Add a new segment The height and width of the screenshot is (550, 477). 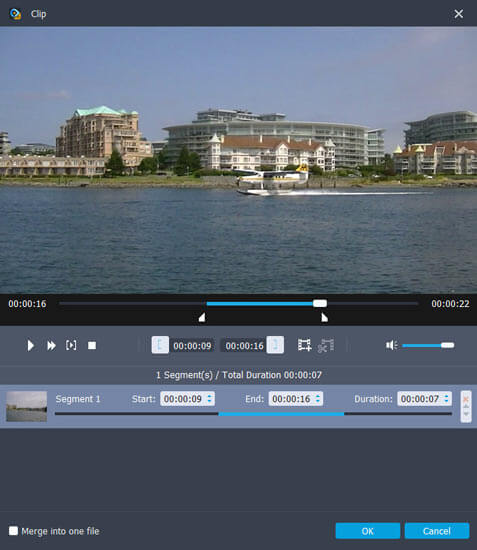point(304,345)
